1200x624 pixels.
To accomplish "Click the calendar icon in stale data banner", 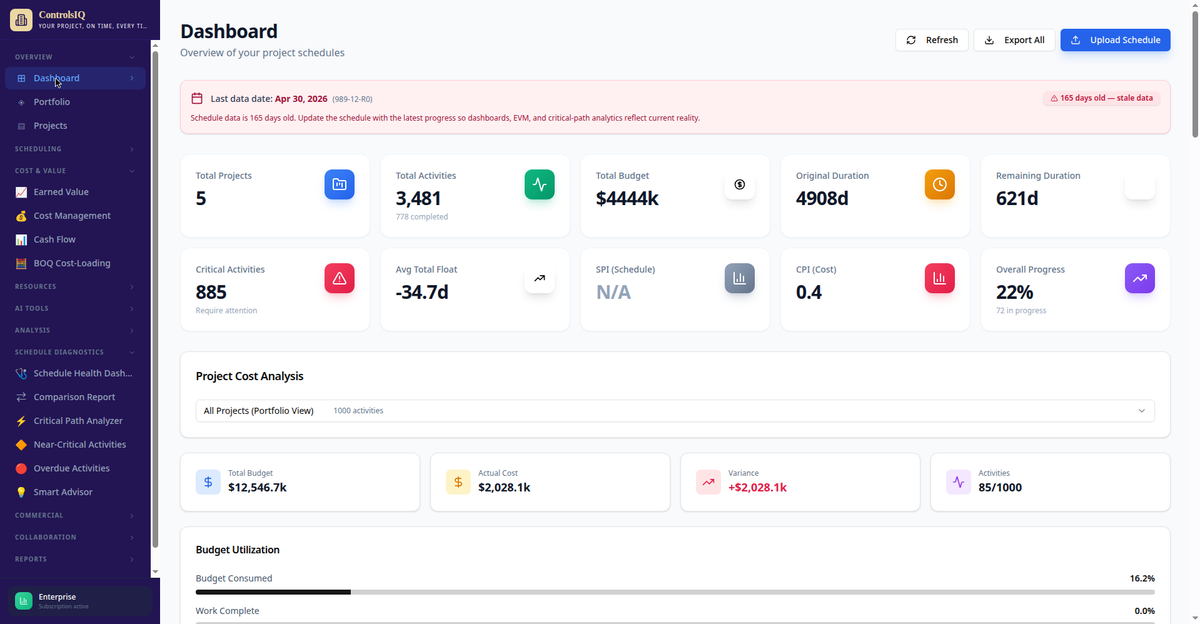I will (197, 99).
